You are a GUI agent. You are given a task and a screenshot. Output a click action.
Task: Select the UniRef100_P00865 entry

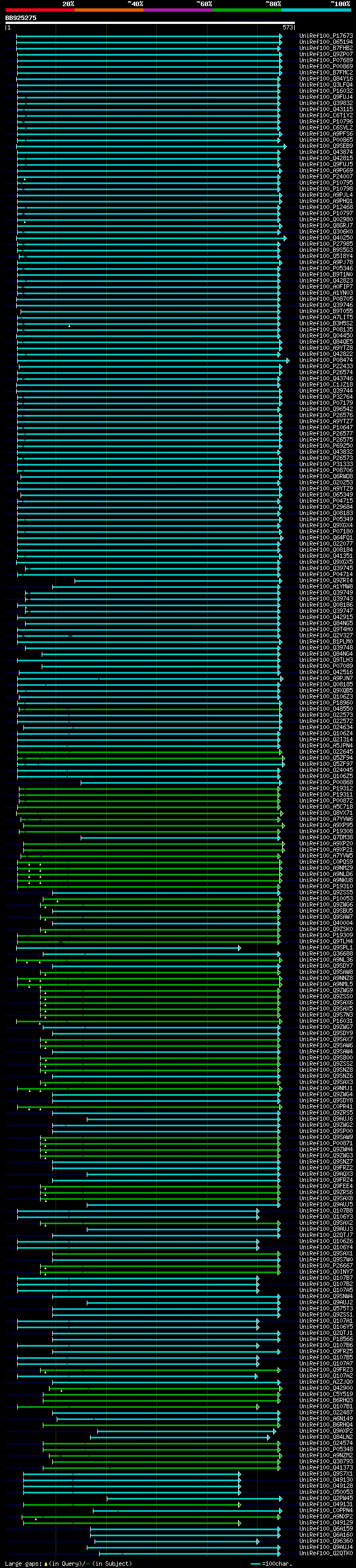point(326,140)
